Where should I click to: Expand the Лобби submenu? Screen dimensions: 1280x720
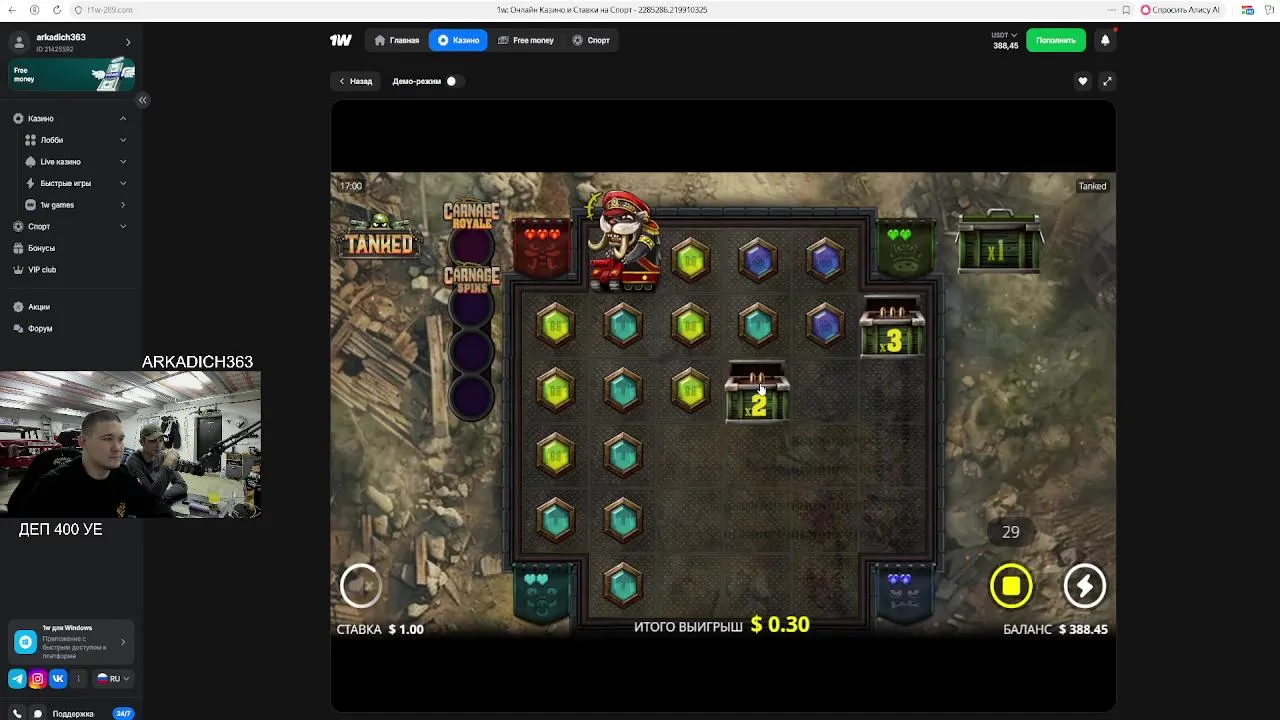tap(123, 140)
